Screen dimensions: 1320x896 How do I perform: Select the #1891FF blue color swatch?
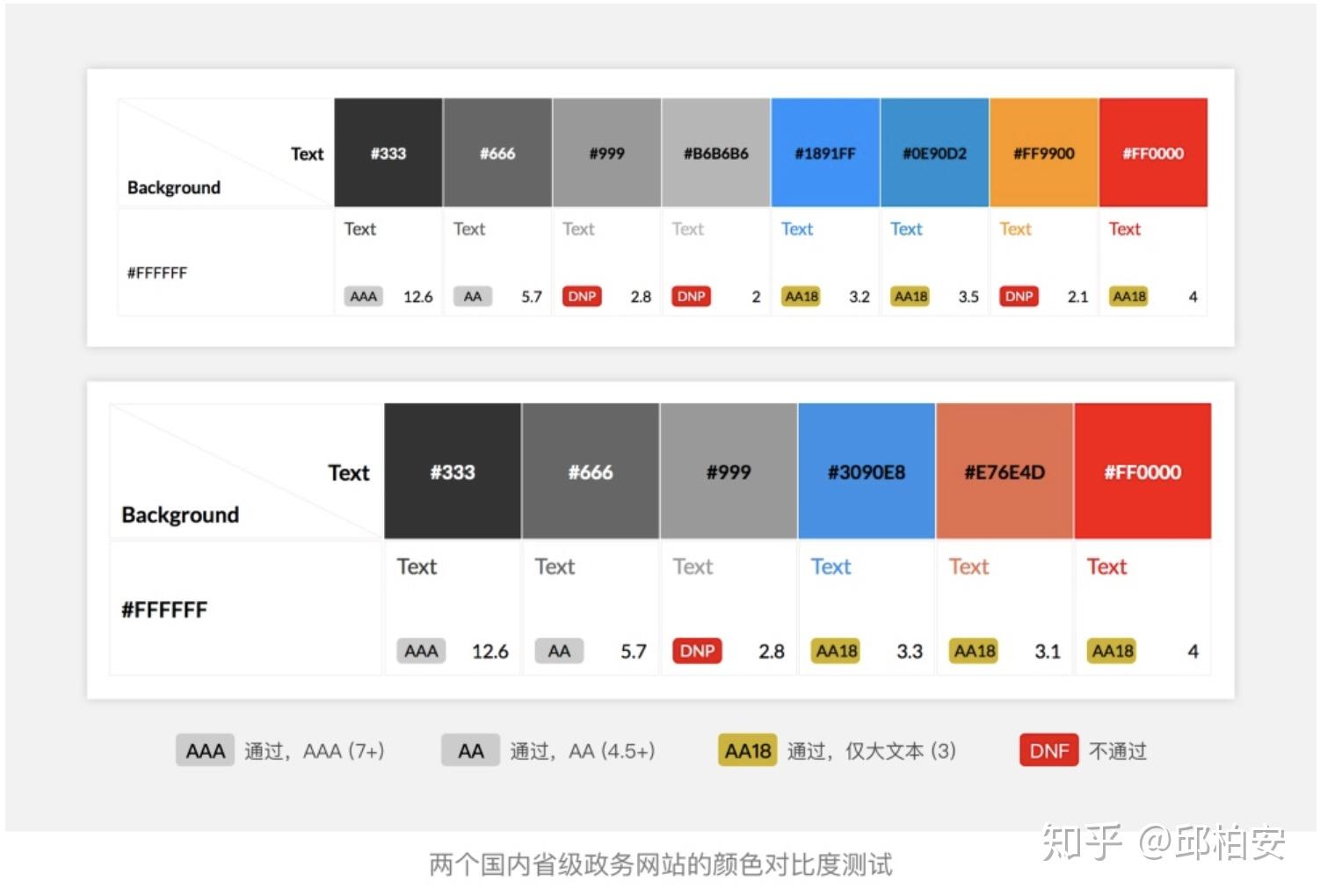point(825,153)
